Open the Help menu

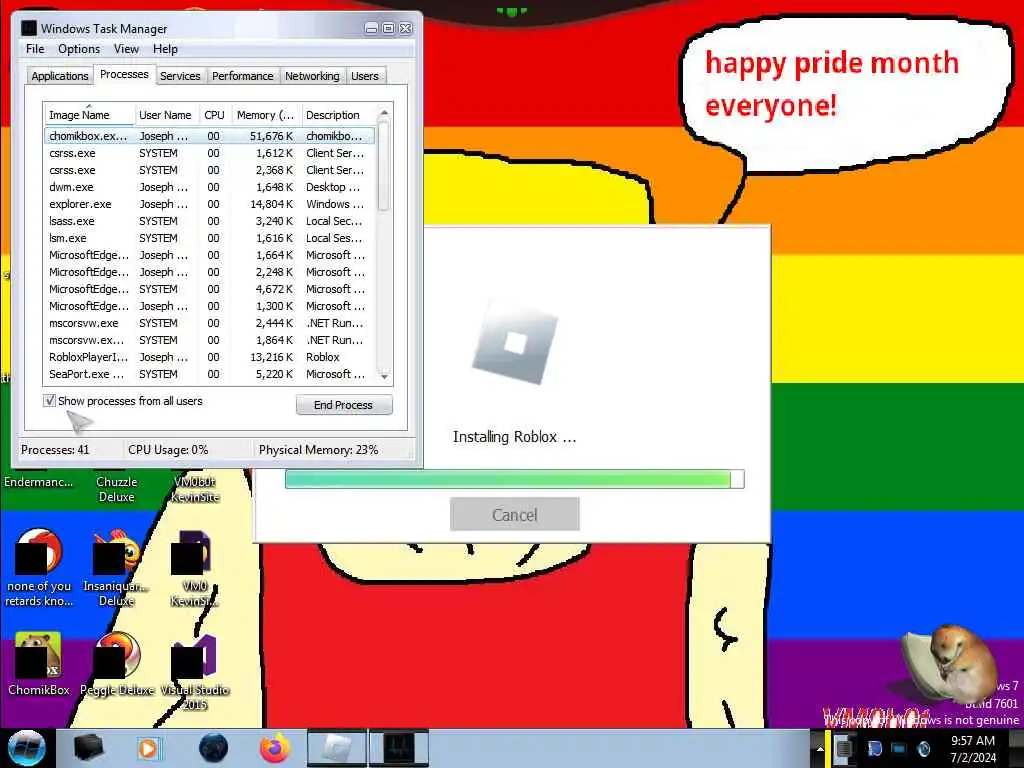[x=165, y=49]
